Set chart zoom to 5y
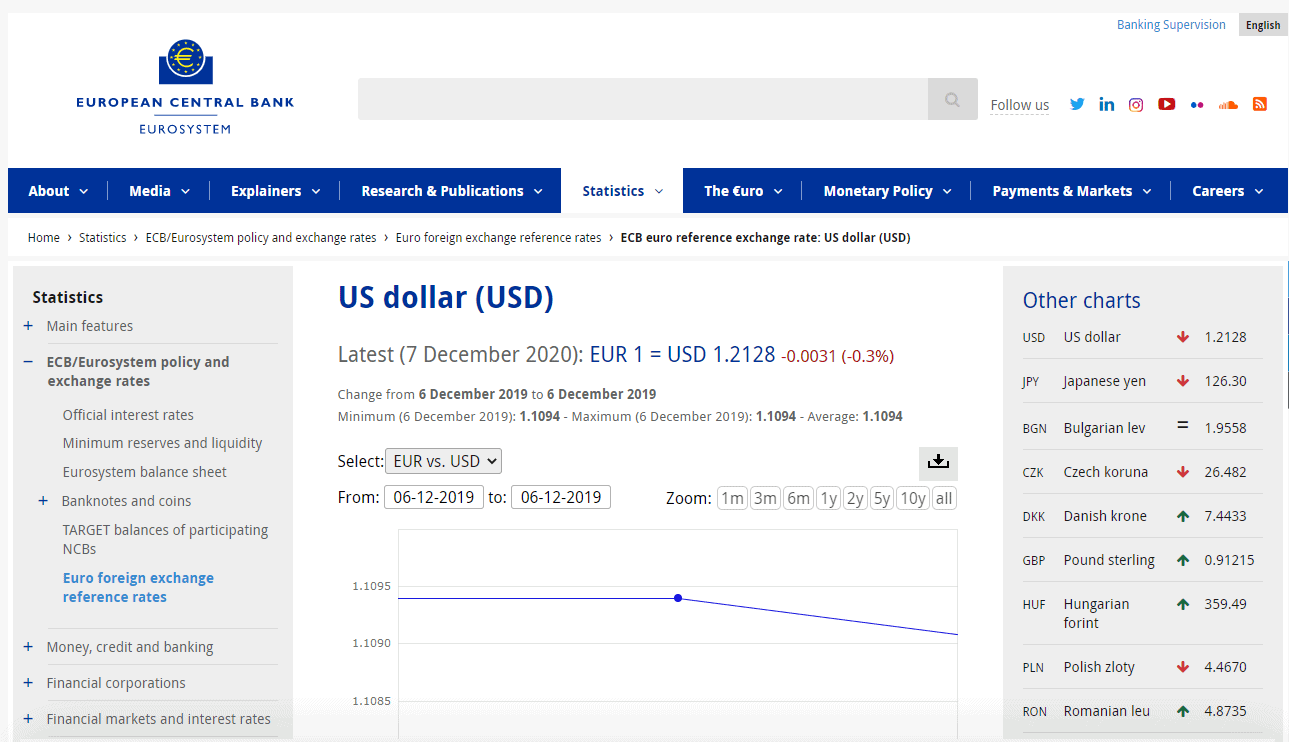This screenshot has width=1289, height=742. [x=881, y=498]
